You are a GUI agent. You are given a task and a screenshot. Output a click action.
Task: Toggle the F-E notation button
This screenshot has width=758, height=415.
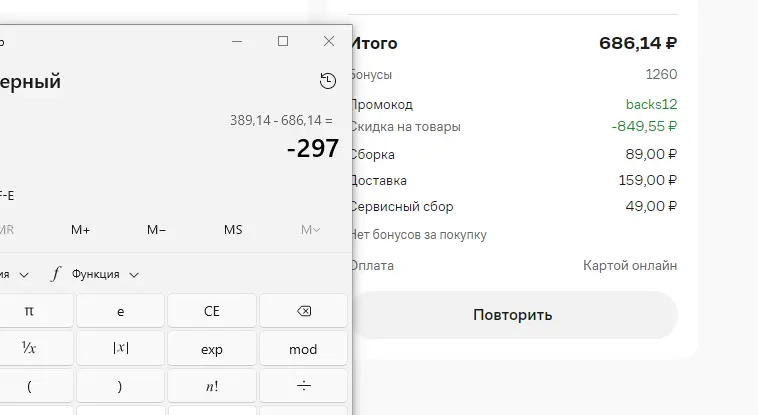(x=7, y=196)
